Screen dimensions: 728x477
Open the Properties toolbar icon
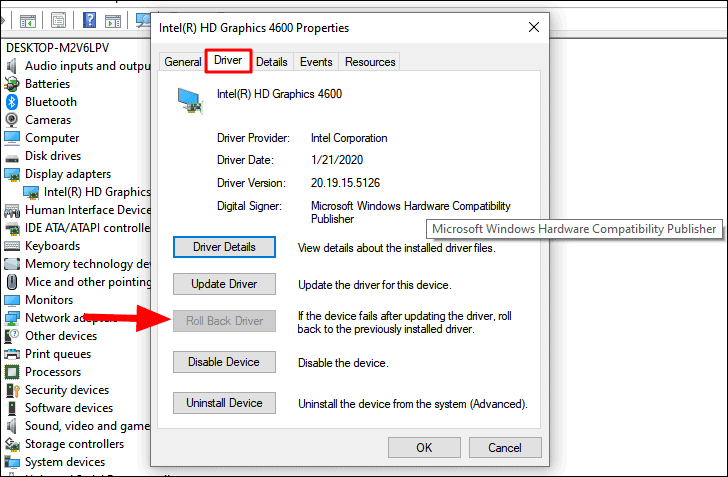58,20
